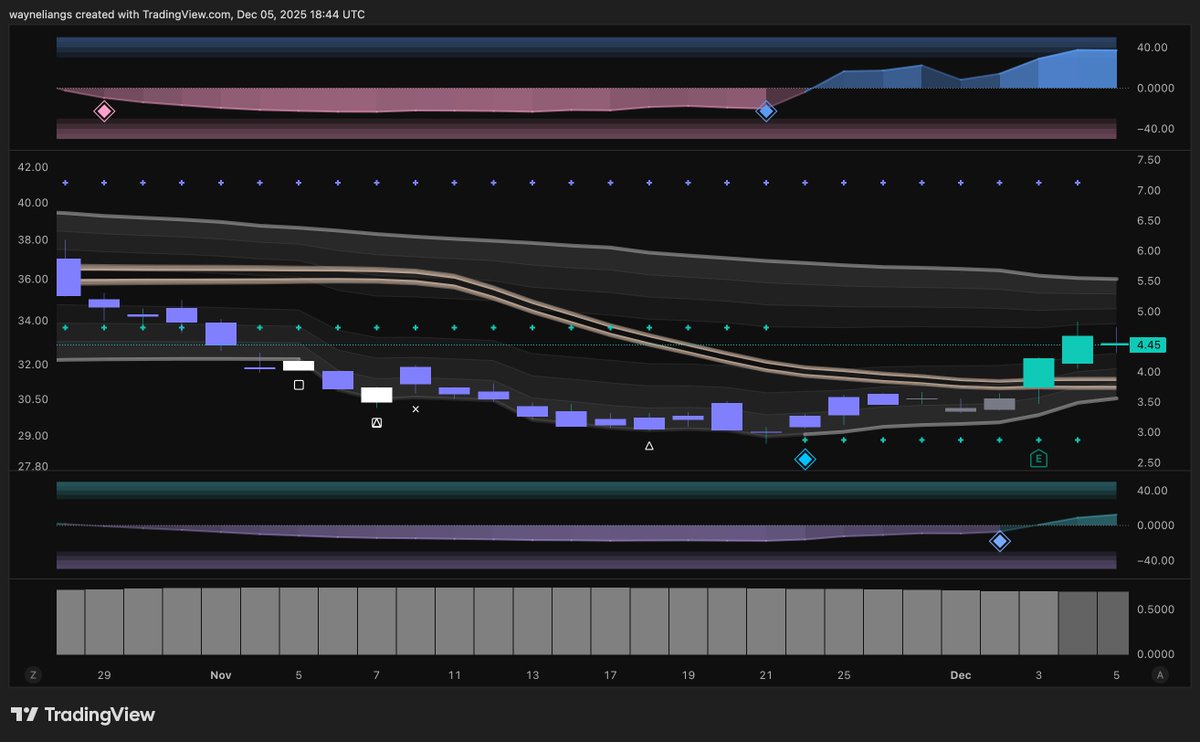The width and height of the screenshot is (1200, 742).
Task: Click the hollow triangle marker near Nov 18
Action: click(649, 446)
